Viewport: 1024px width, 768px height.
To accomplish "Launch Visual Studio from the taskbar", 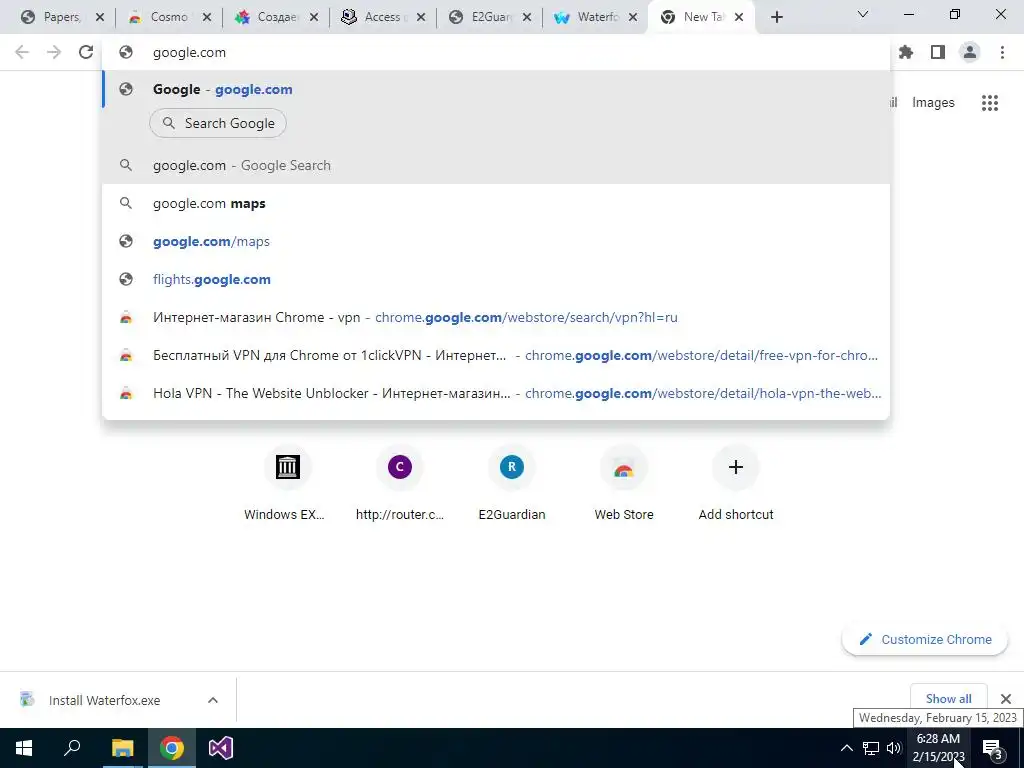I will [221, 748].
